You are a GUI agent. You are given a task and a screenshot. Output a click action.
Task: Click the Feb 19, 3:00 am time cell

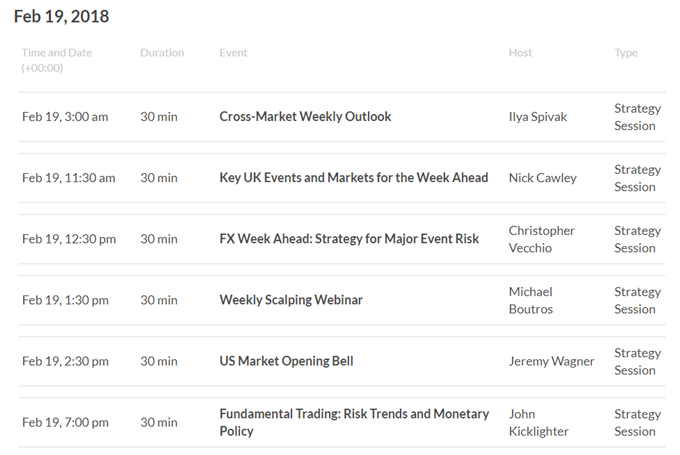point(65,117)
